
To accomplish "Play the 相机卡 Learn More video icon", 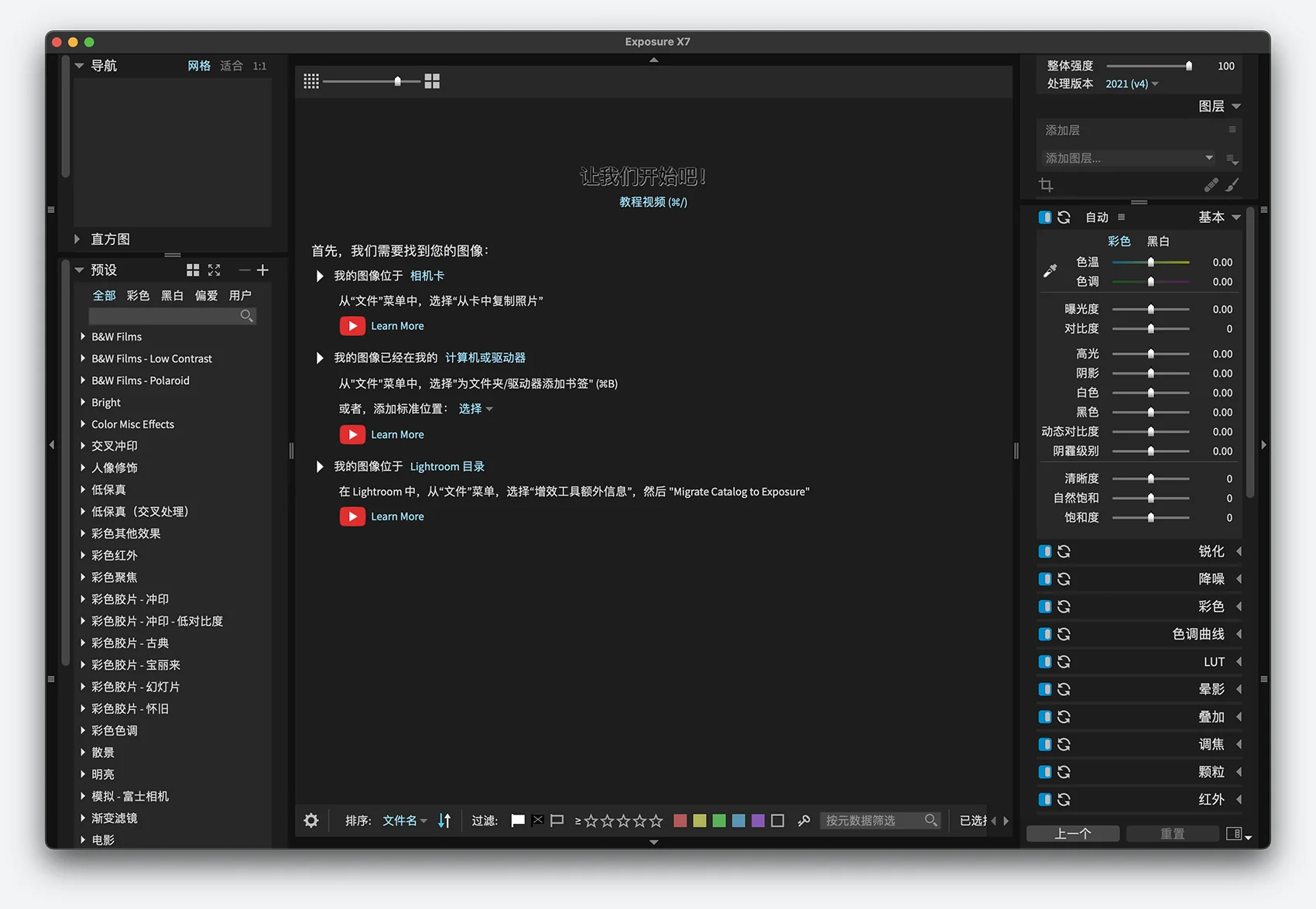I will (x=352, y=326).
